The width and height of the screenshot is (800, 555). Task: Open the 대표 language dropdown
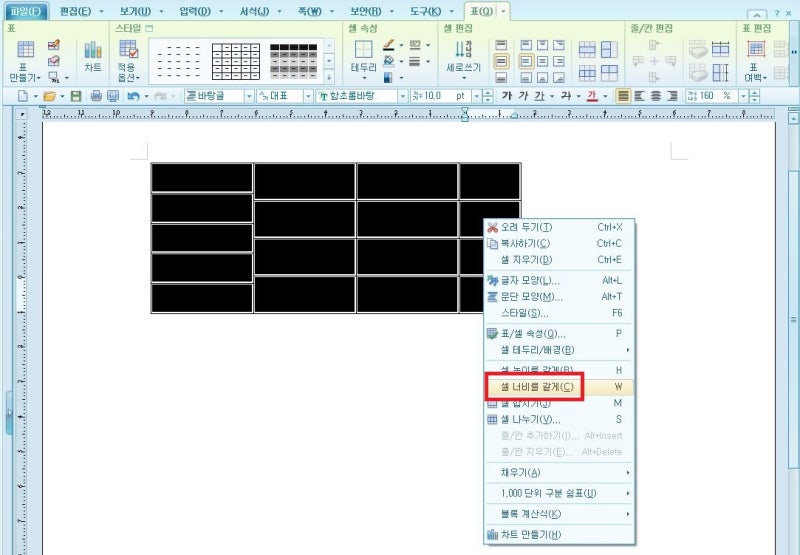pos(308,96)
